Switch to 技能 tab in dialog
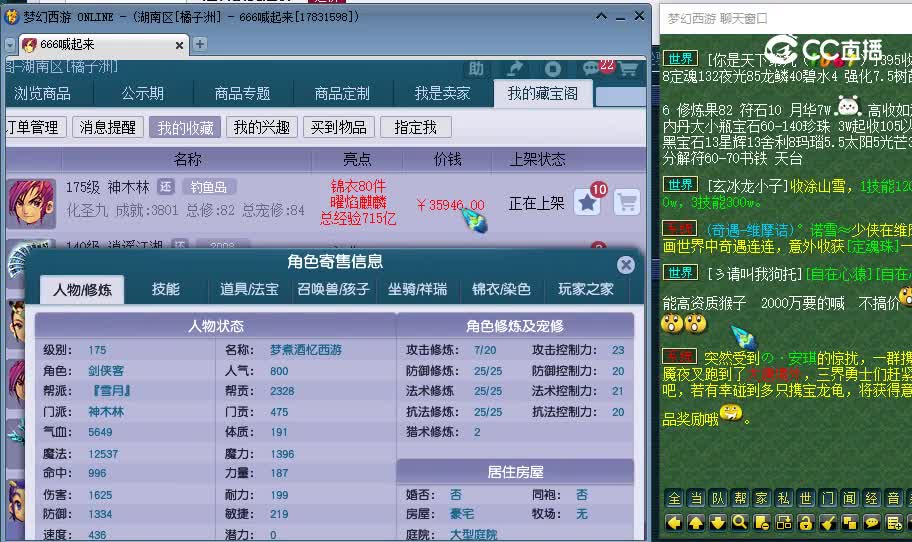The image size is (912, 542). [x=166, y=289]
